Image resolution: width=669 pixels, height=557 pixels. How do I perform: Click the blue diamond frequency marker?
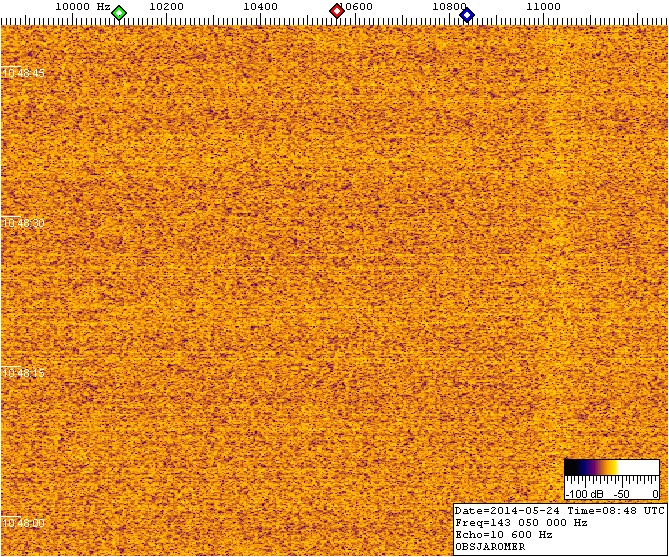pos(466,13)
